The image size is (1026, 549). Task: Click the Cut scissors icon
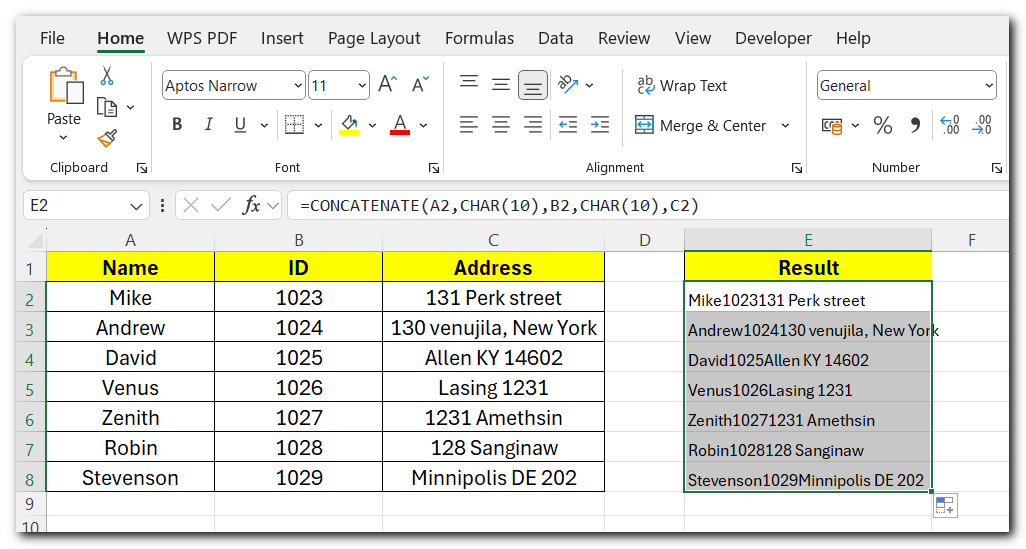(107, 75)
